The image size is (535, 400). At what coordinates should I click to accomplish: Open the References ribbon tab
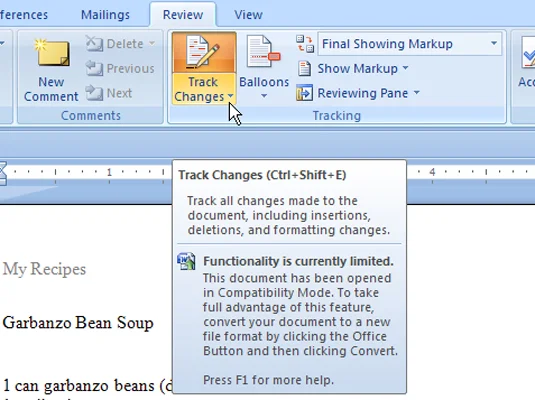pos(24,15)
